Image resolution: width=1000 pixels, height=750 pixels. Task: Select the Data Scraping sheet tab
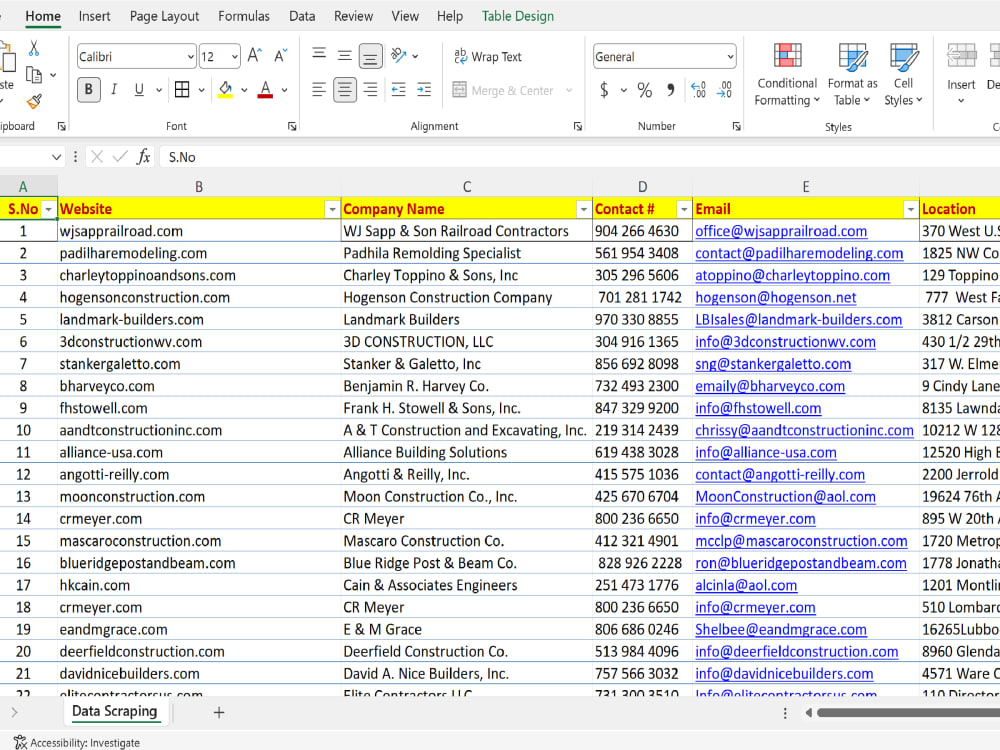click(114, 711)
